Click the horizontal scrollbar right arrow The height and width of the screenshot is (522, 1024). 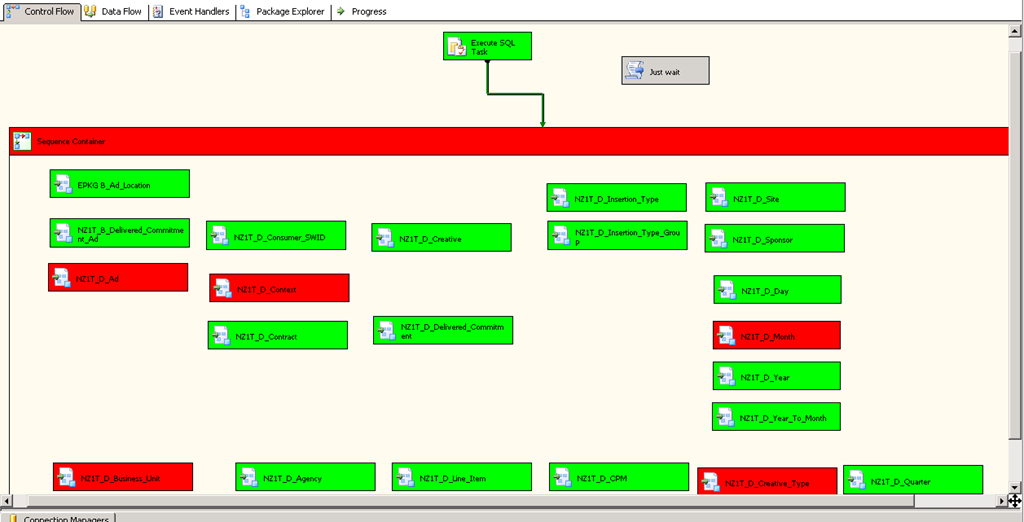pyautogui.click(x=1002, y=500)
